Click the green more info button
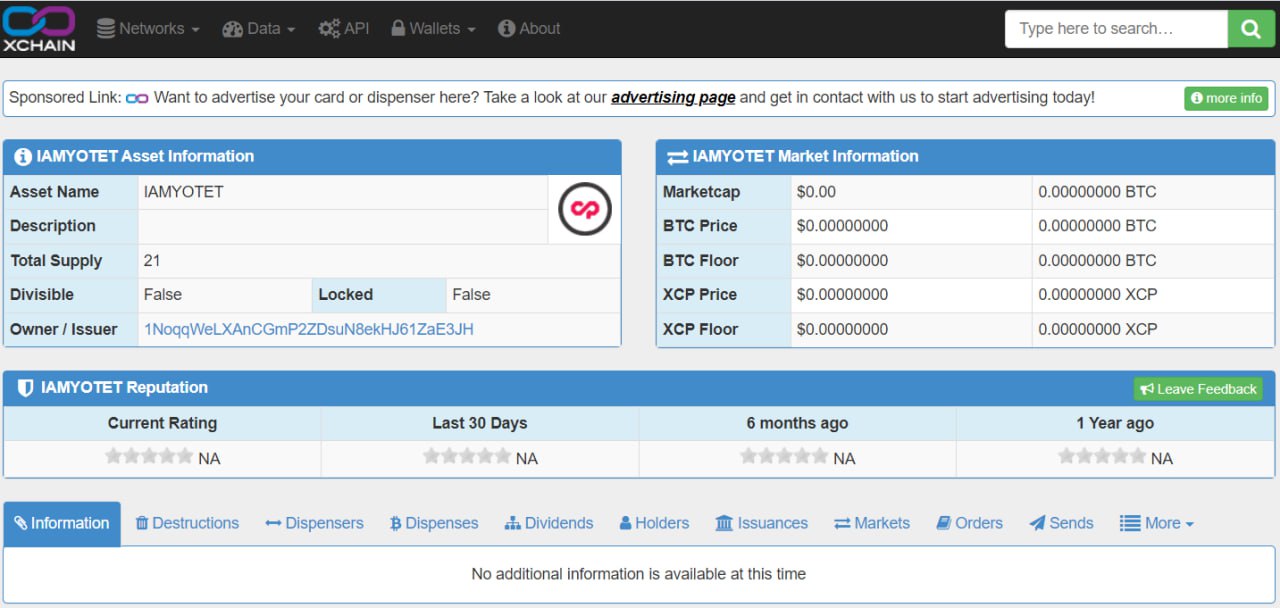 1226,98
